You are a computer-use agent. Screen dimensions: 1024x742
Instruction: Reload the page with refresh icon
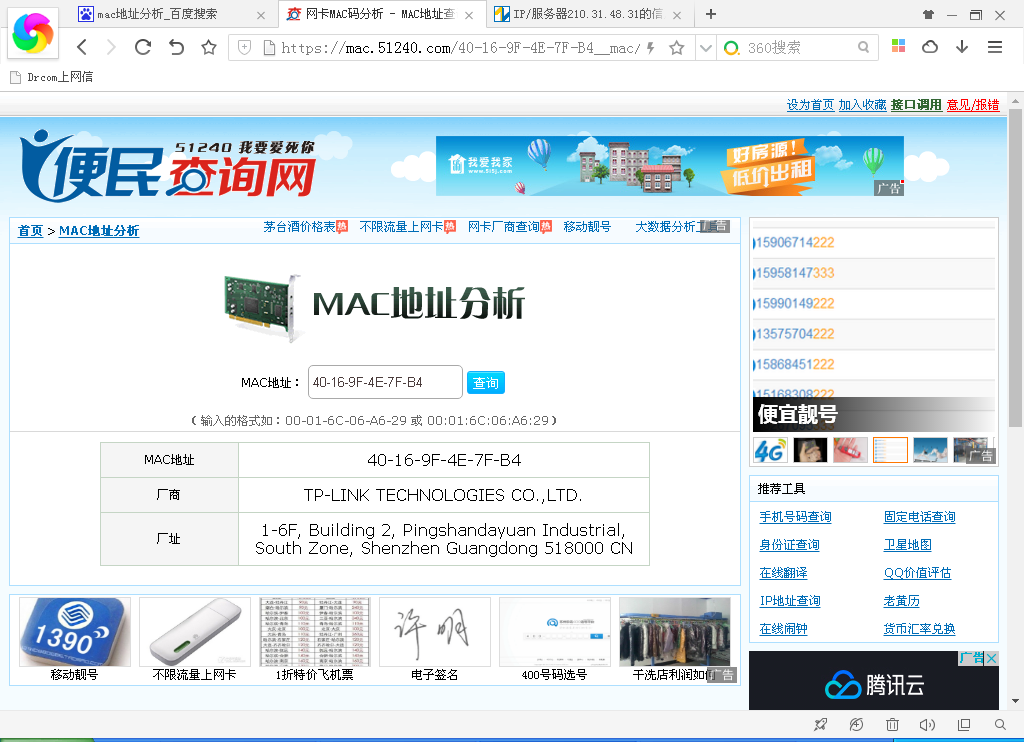coord(143,47)
